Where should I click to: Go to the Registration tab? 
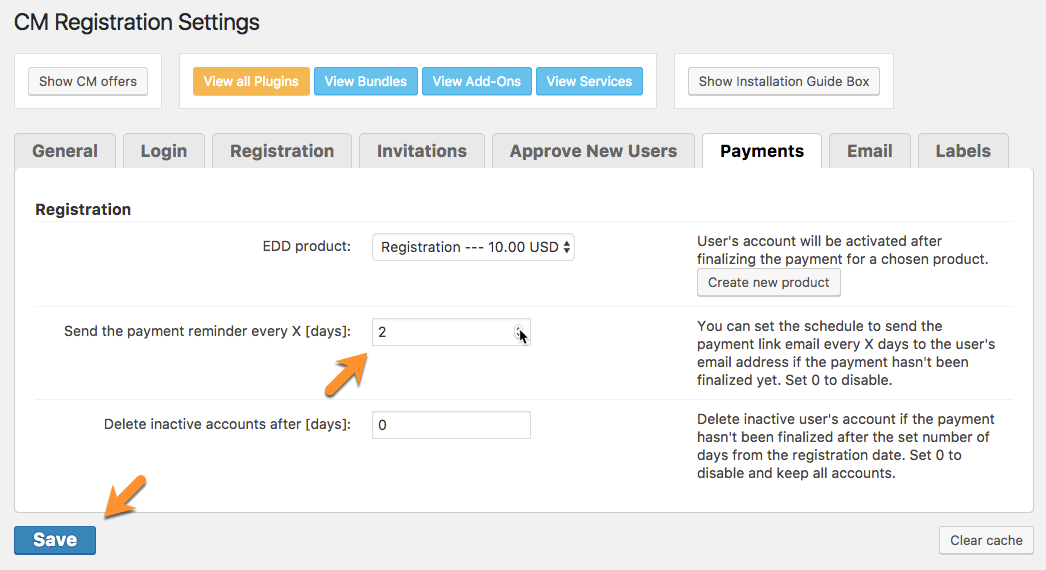point(282,151)
